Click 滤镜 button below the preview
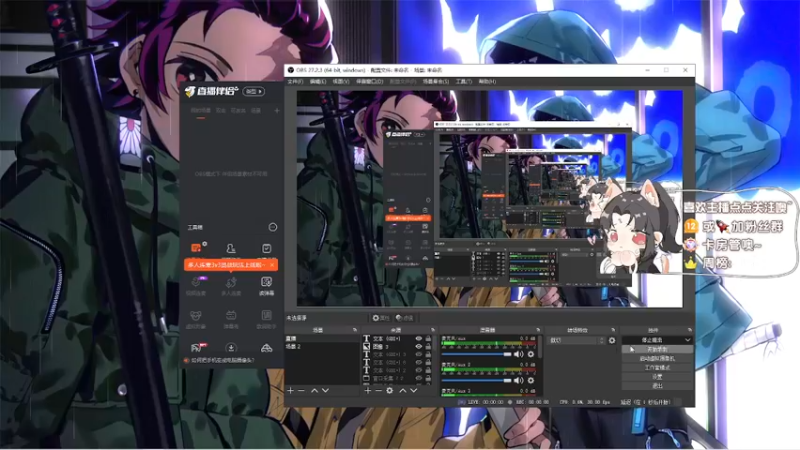The width and height of the screenshot is (800, 450). 405,318
